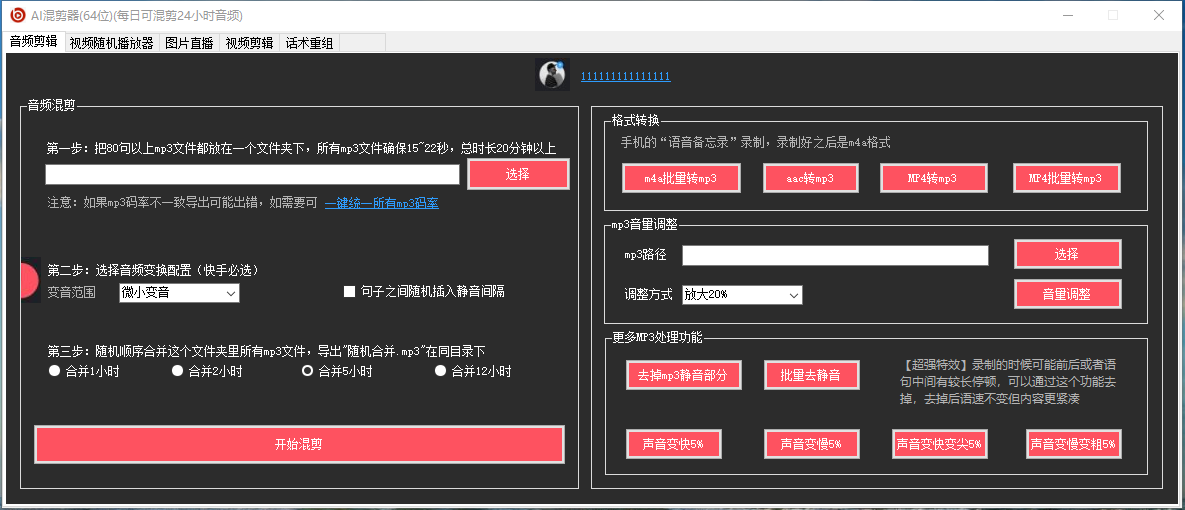This screenshot has height=510, width=1185.
Task: Go to the 图片直播 tab
Action: (189, 43)
